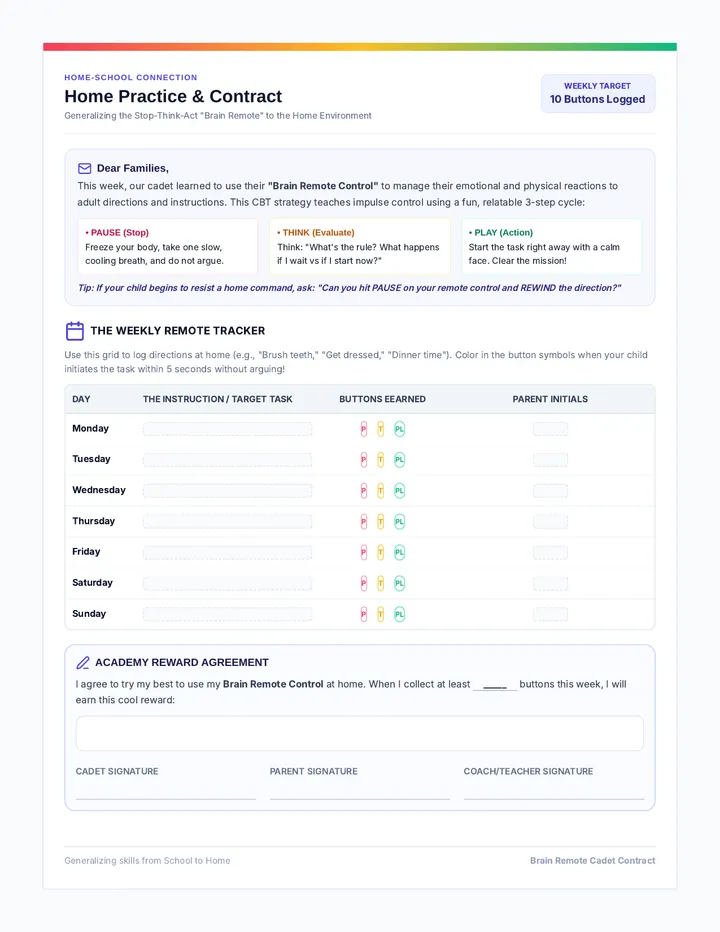This screenshot has width=720, height=932.
Task: Color Saturday's green PL play button
Action: 400,584
